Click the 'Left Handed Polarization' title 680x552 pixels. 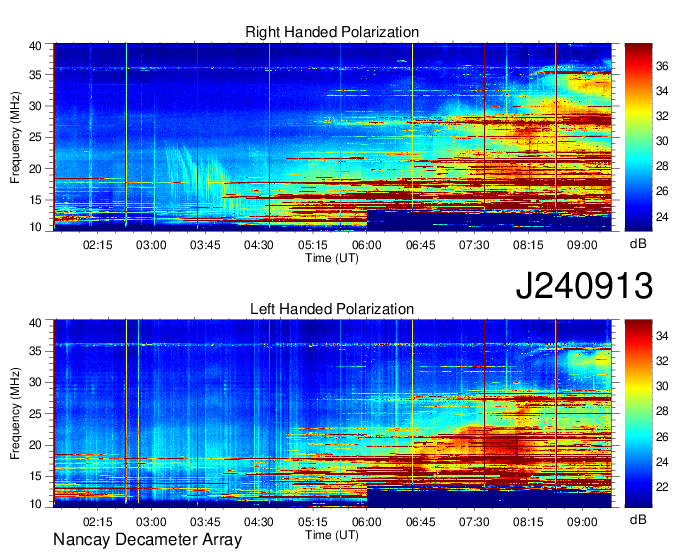(332, 309)
